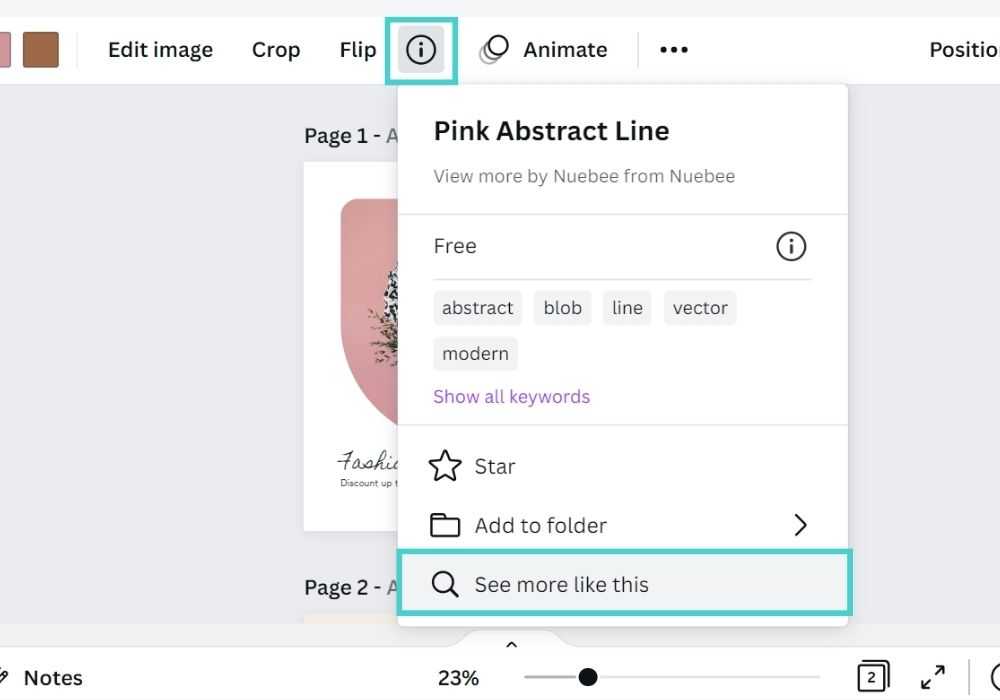Viewport: 1000px width, 700px height.
Task: Open the 23% zoom level dropdown
Action: (x=458, y=678)
